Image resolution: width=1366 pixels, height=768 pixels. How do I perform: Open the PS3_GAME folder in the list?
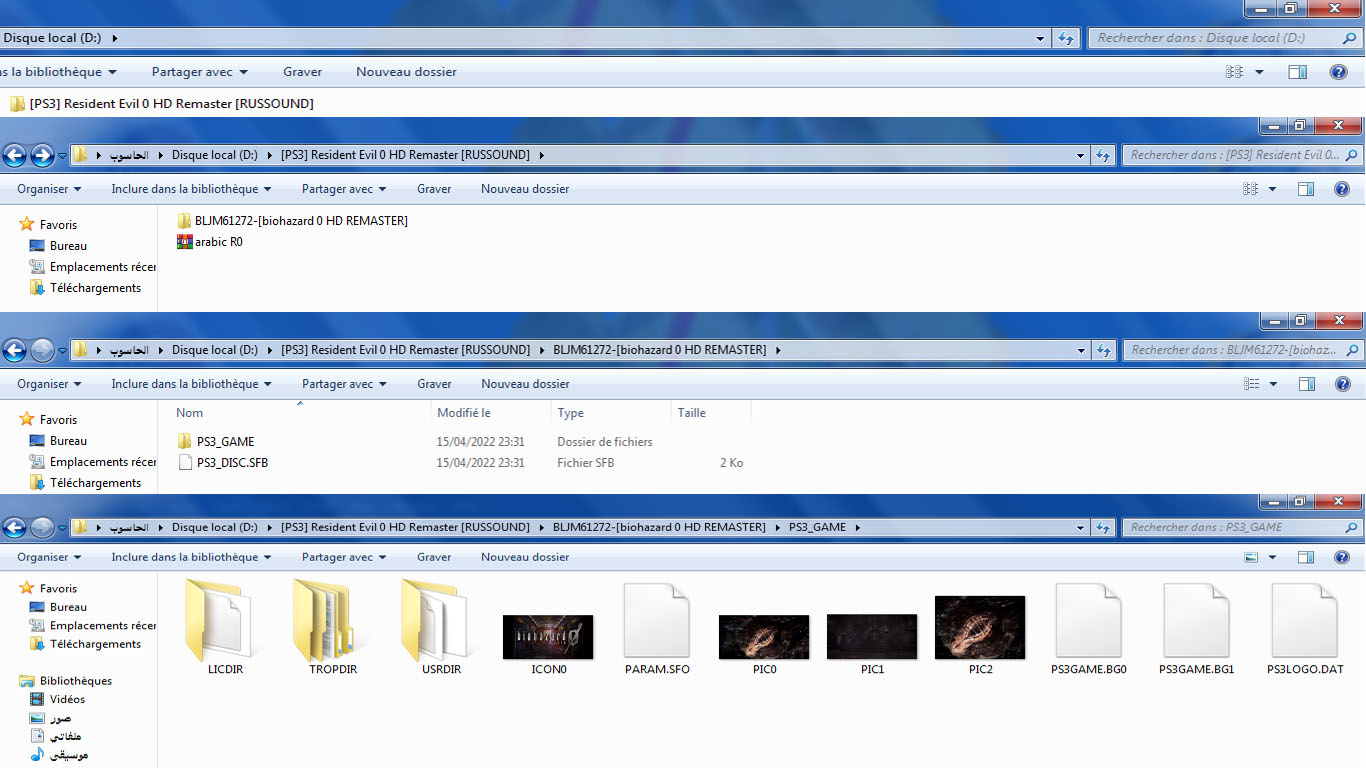[225, 441]
